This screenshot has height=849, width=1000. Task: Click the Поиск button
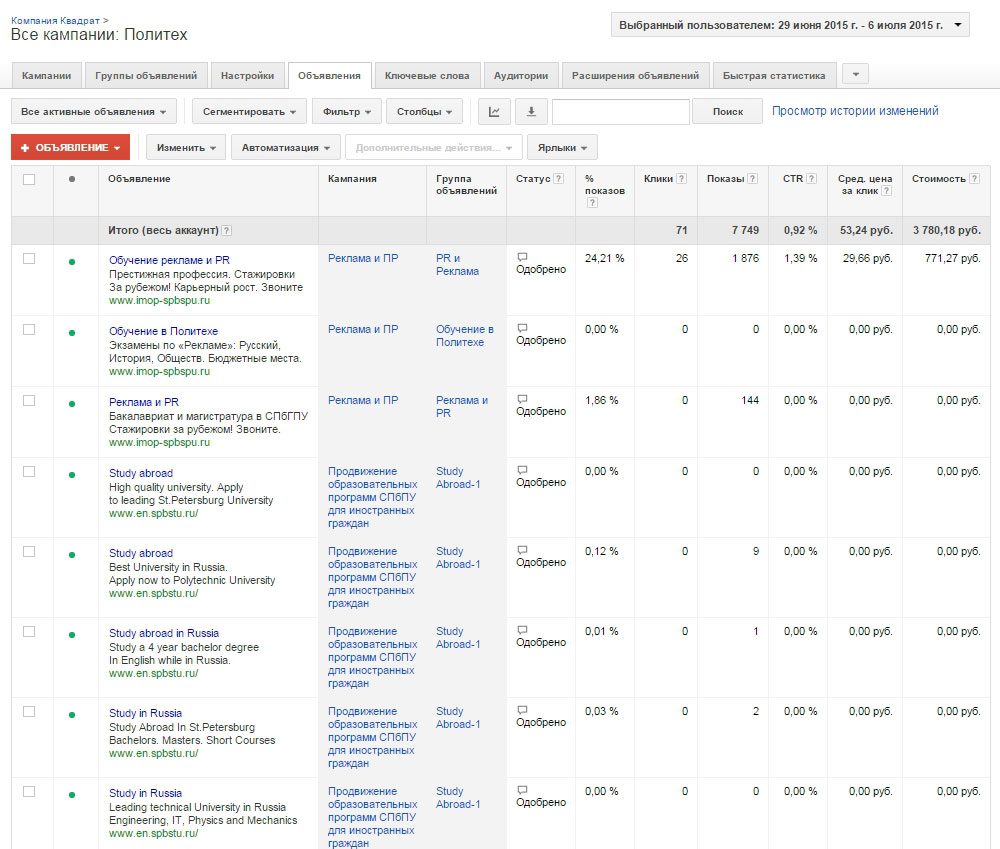point(728,112)
